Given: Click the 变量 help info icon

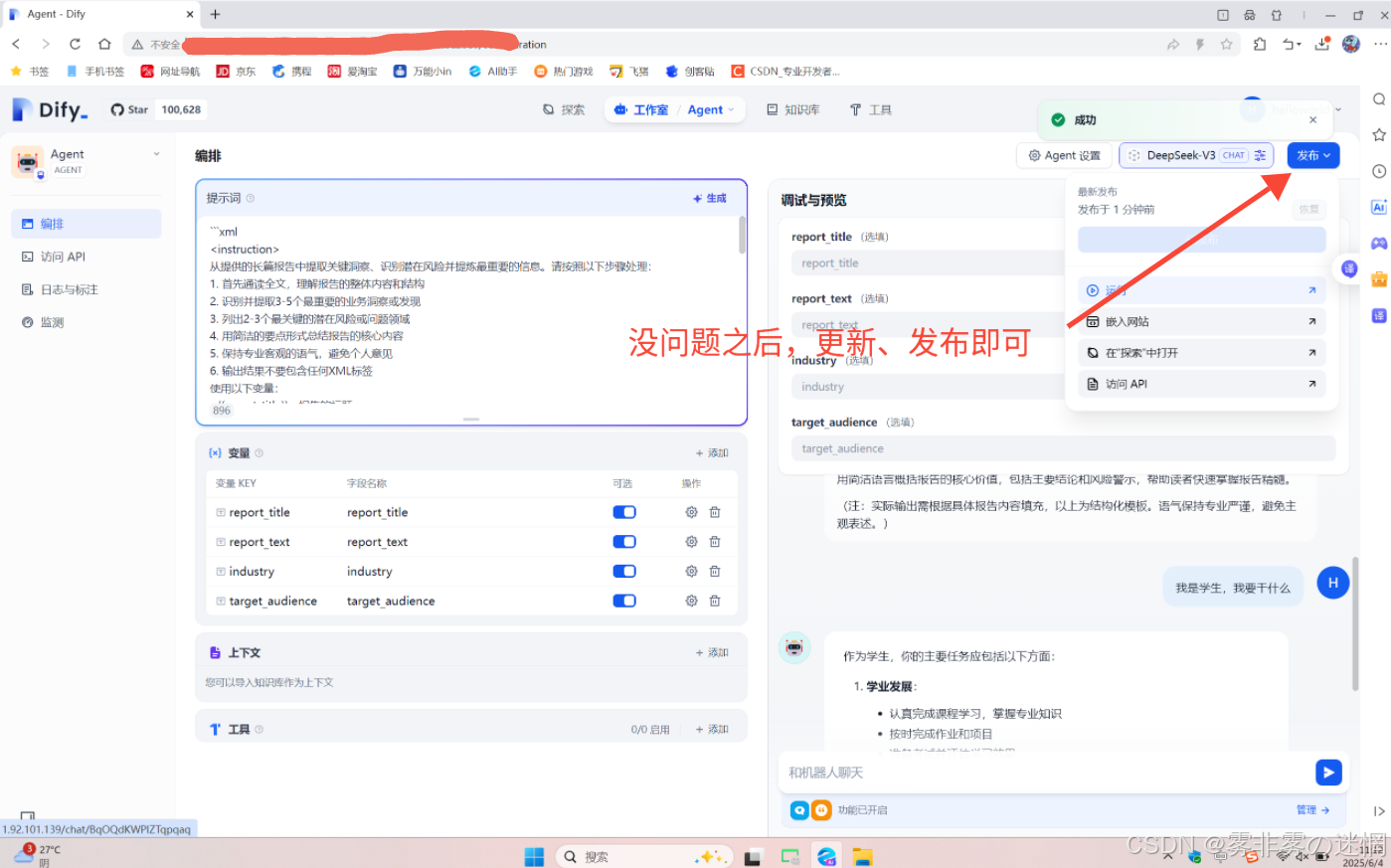Looking at the screenshot, I should tap(259, 453).
